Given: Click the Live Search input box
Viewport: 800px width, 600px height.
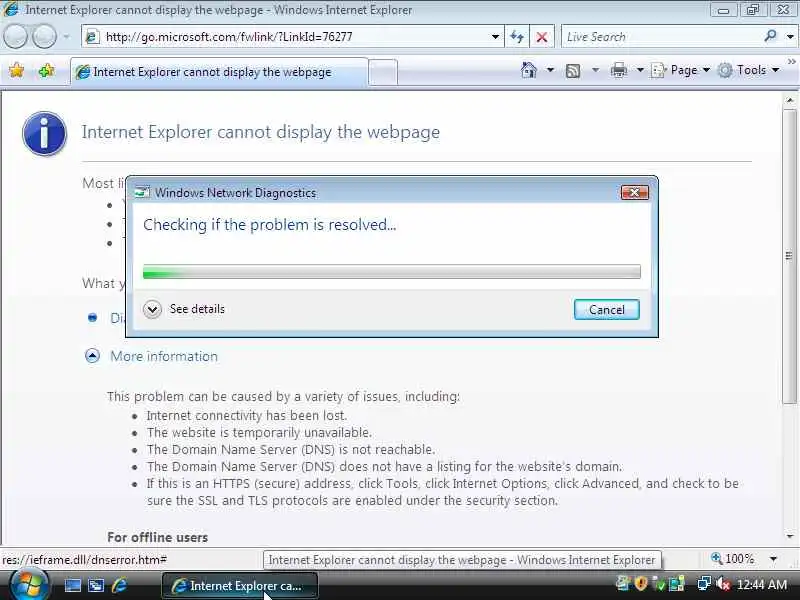Looking at the screenshot, I should click(661, 37).
